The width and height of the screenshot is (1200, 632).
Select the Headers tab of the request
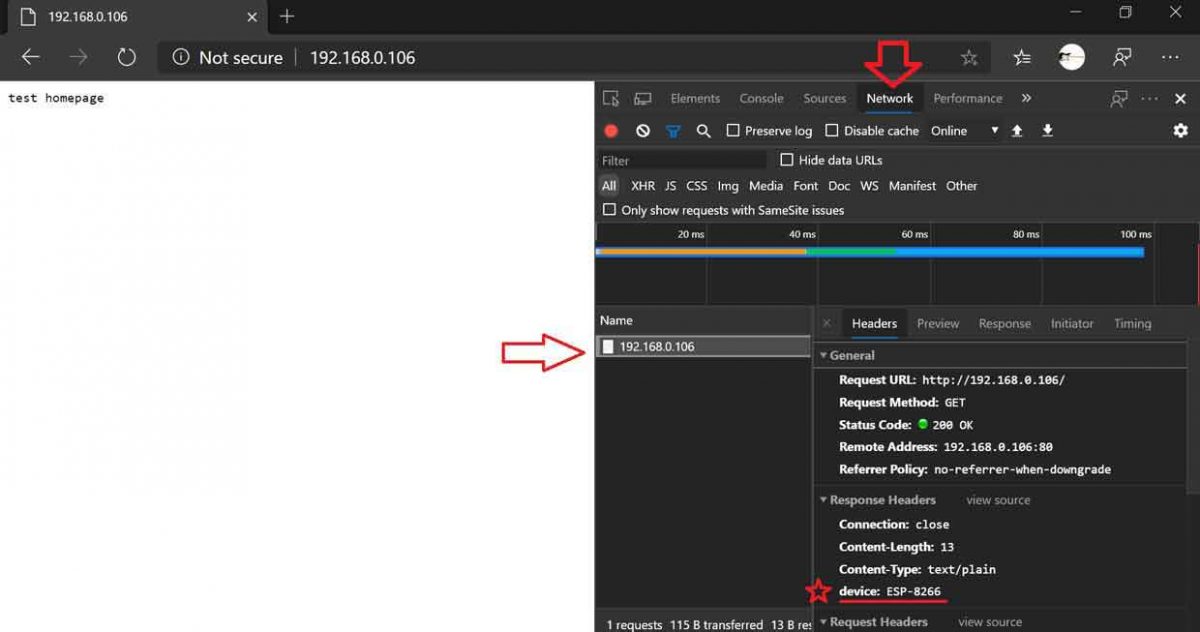[874, 324]
